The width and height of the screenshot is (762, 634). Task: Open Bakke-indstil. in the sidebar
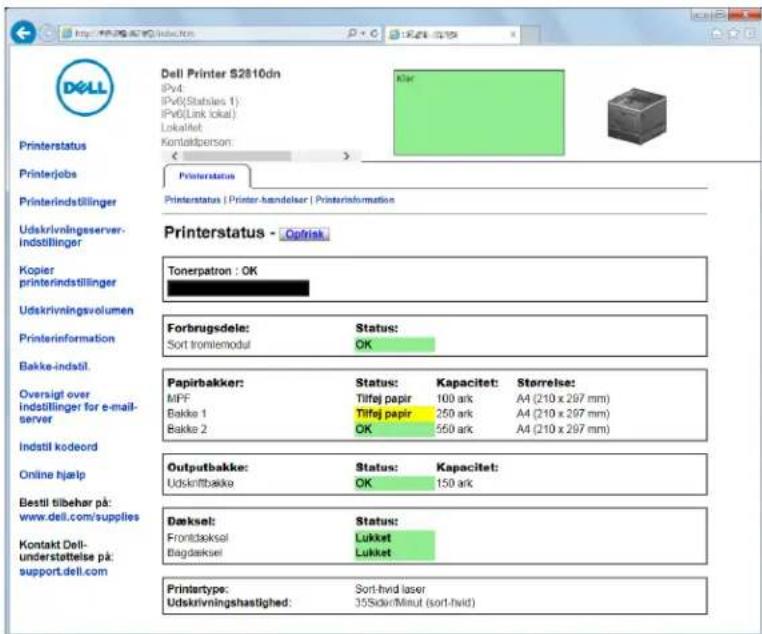pos(54,366)
